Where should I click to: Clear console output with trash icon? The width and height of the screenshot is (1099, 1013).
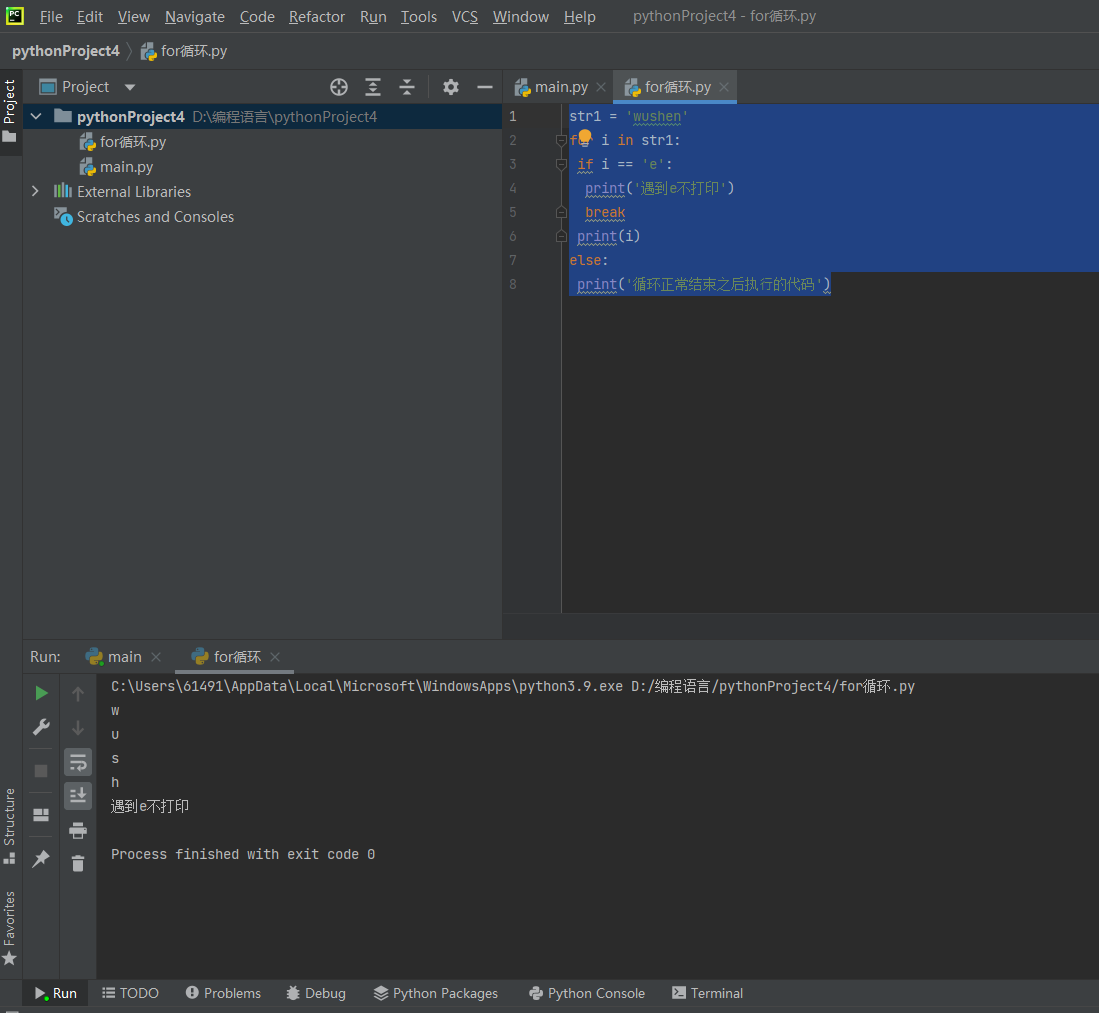[x=78, y=864]
